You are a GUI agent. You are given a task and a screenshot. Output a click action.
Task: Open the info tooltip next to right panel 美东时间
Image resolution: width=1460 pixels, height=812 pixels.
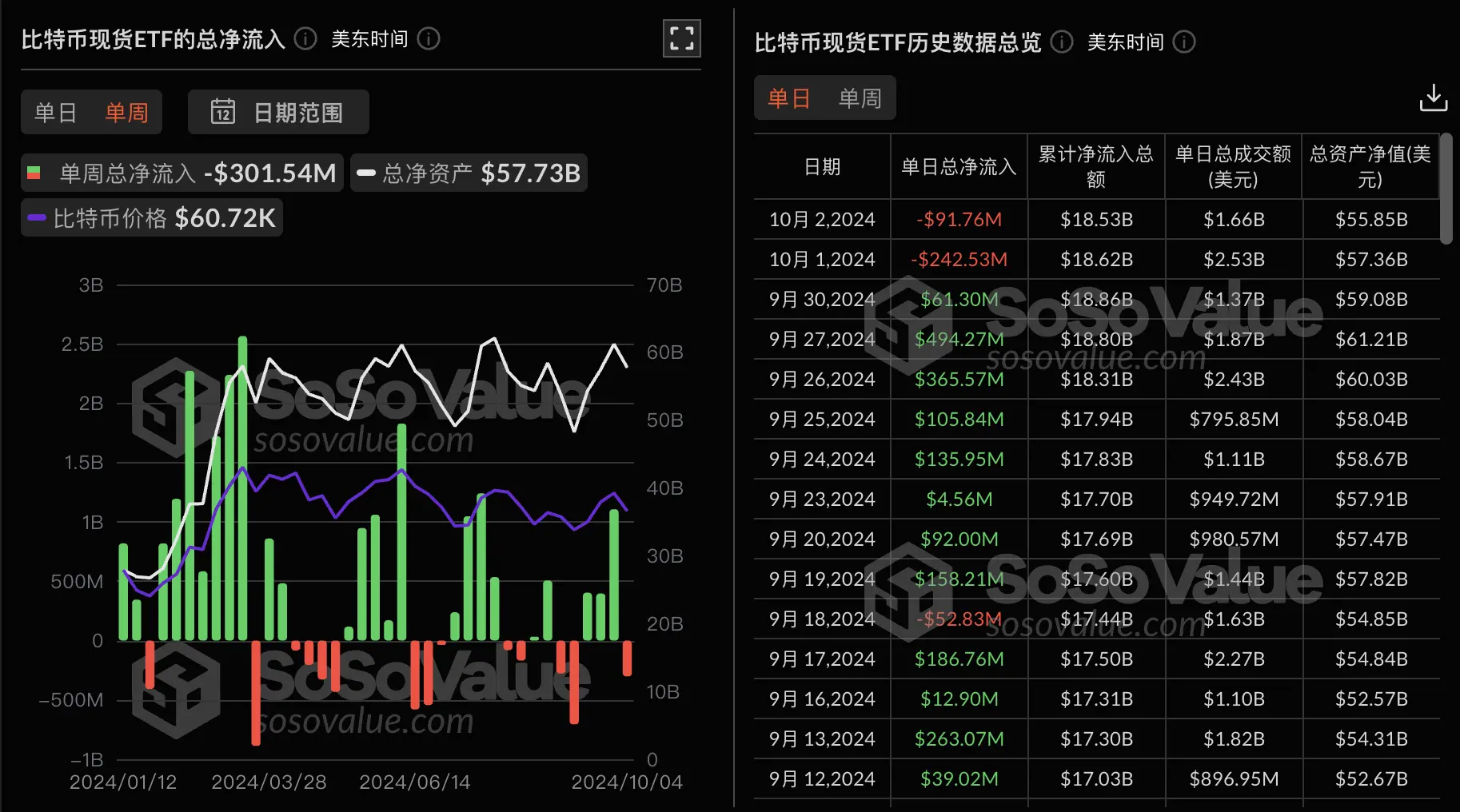click(1185, 42)
